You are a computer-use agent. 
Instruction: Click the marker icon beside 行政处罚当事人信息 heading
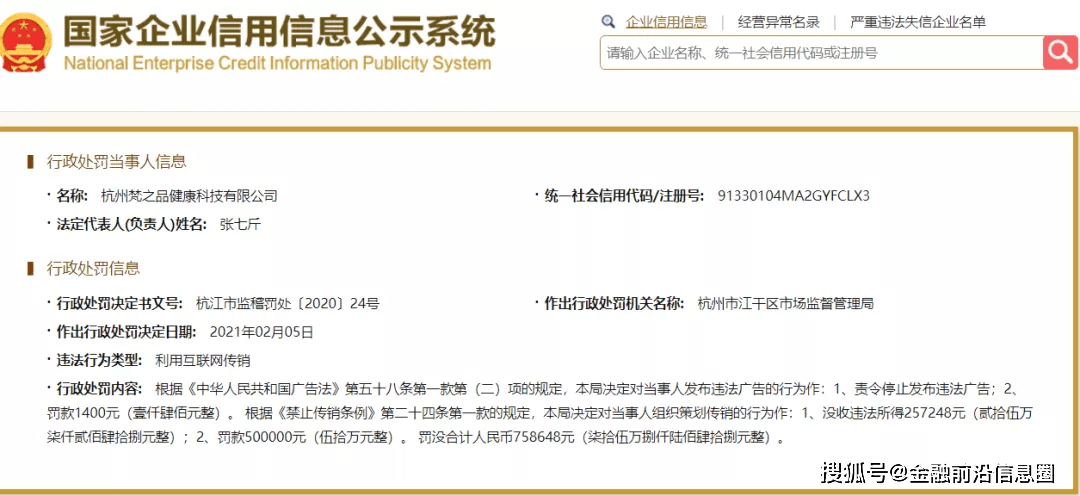(31, 161)
